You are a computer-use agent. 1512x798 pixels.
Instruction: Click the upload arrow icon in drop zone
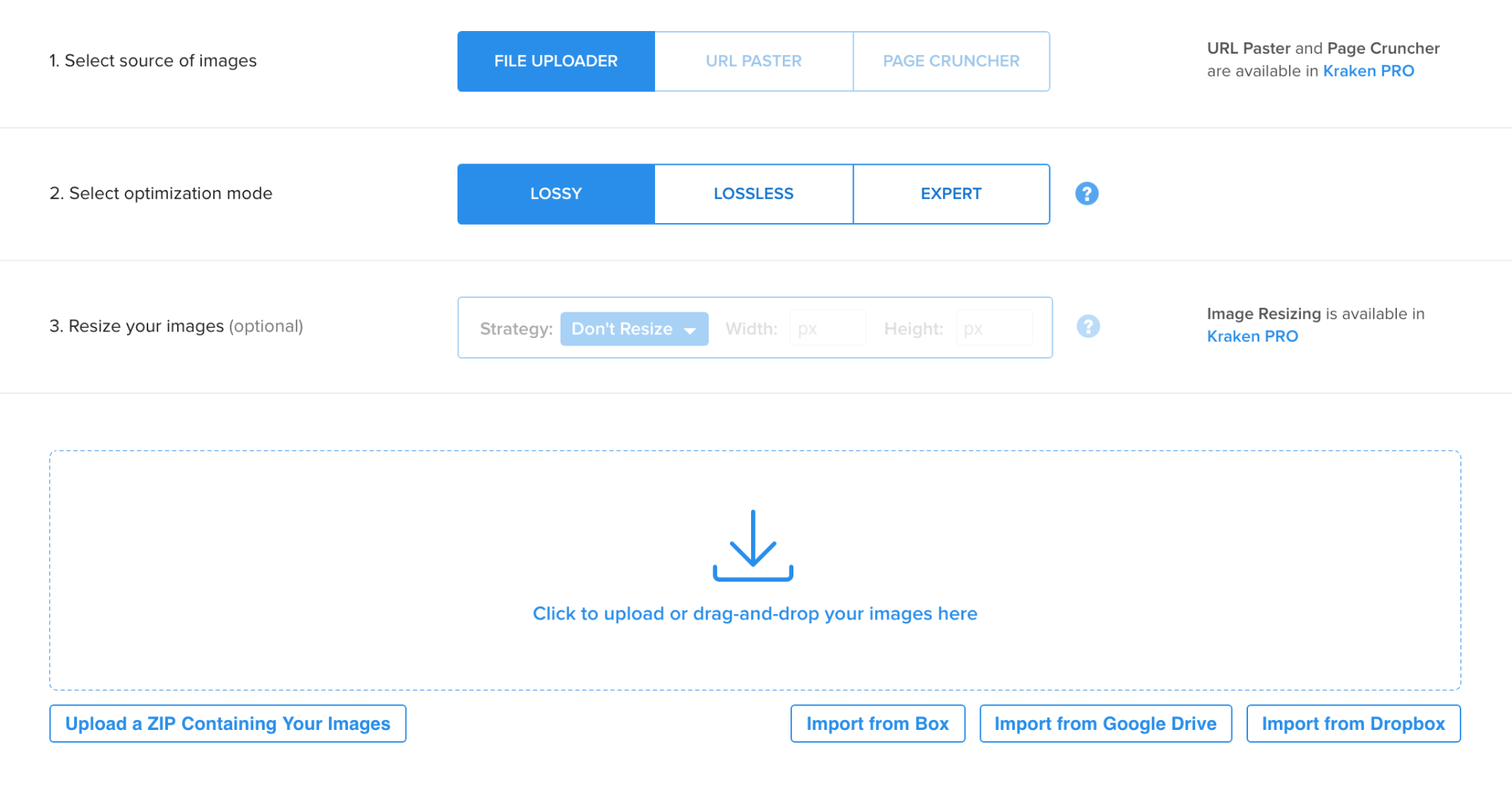(x=753, y=545)
